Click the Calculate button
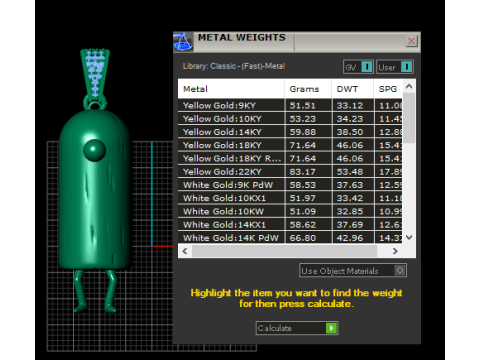 pyautogui.click(x=297, y=328)
